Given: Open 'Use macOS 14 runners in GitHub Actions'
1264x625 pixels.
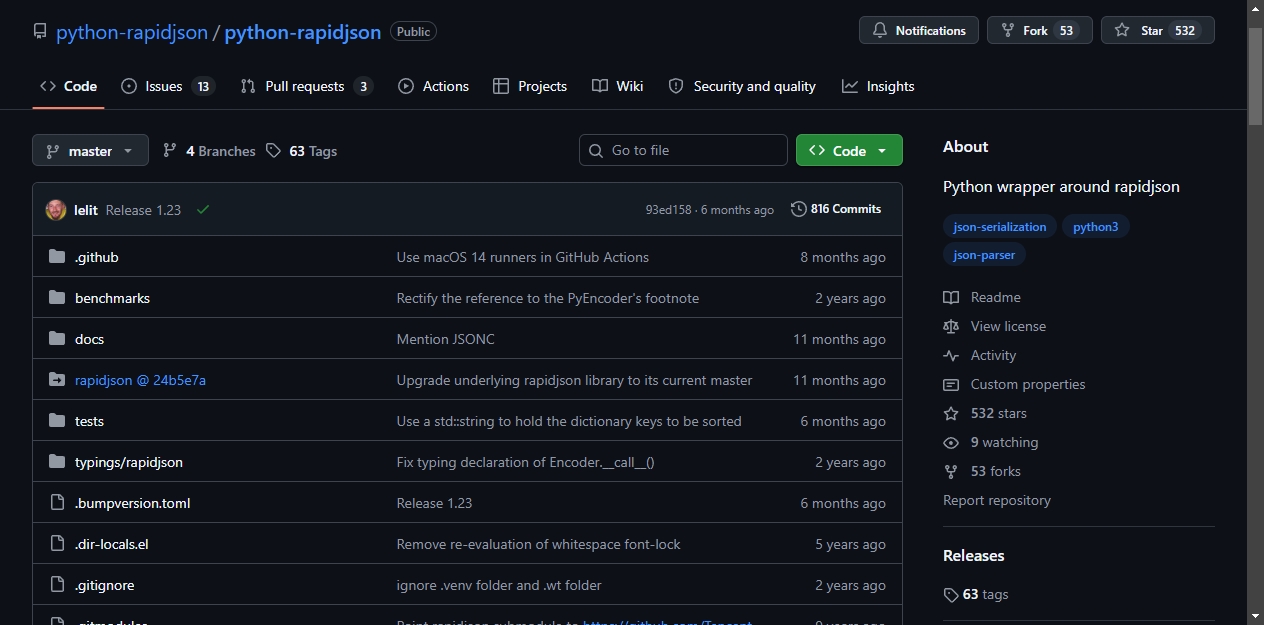Looking at the screenshot, I should click(x=522, y=257).
